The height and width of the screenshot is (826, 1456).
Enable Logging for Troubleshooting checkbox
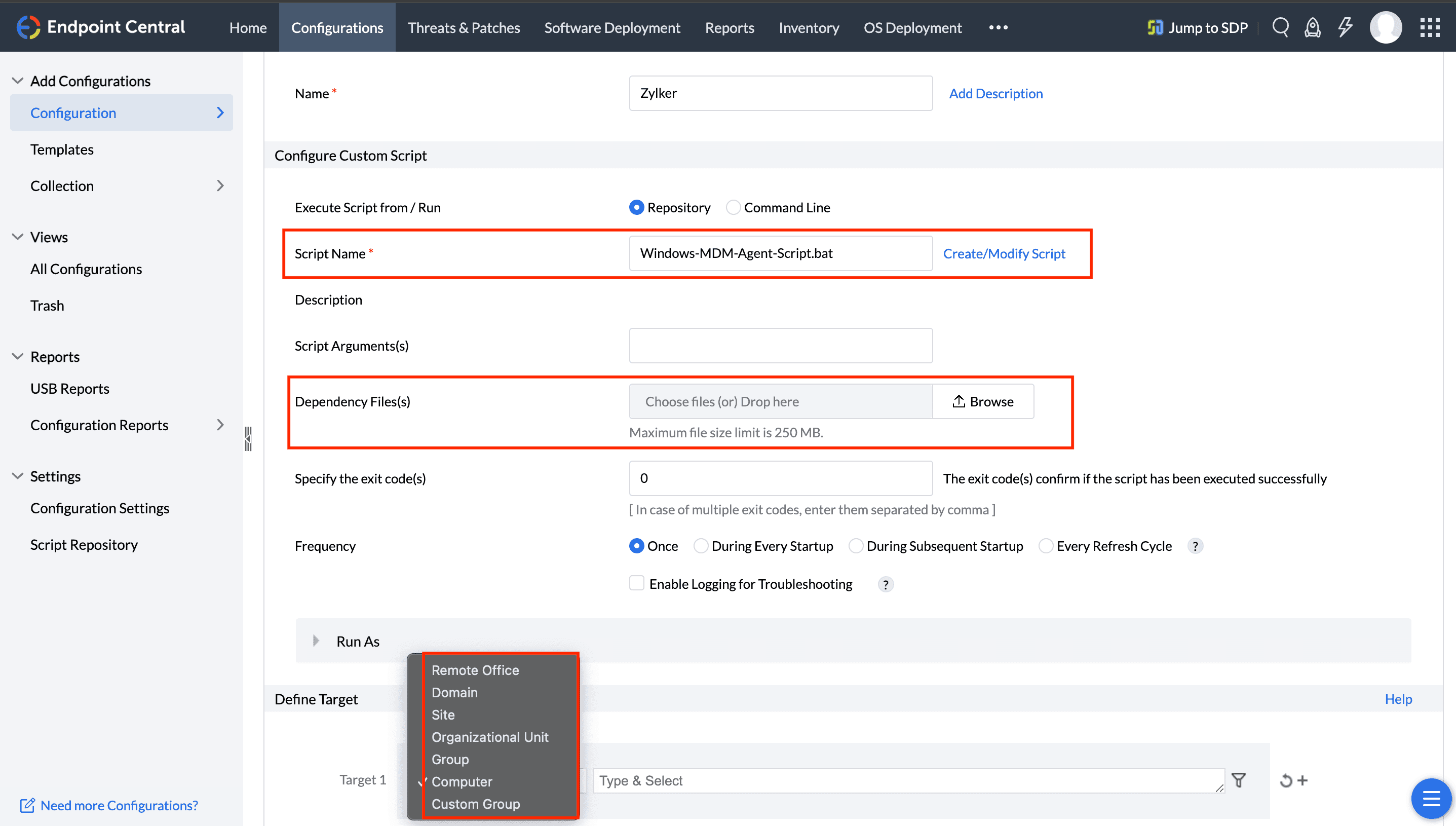637,583
